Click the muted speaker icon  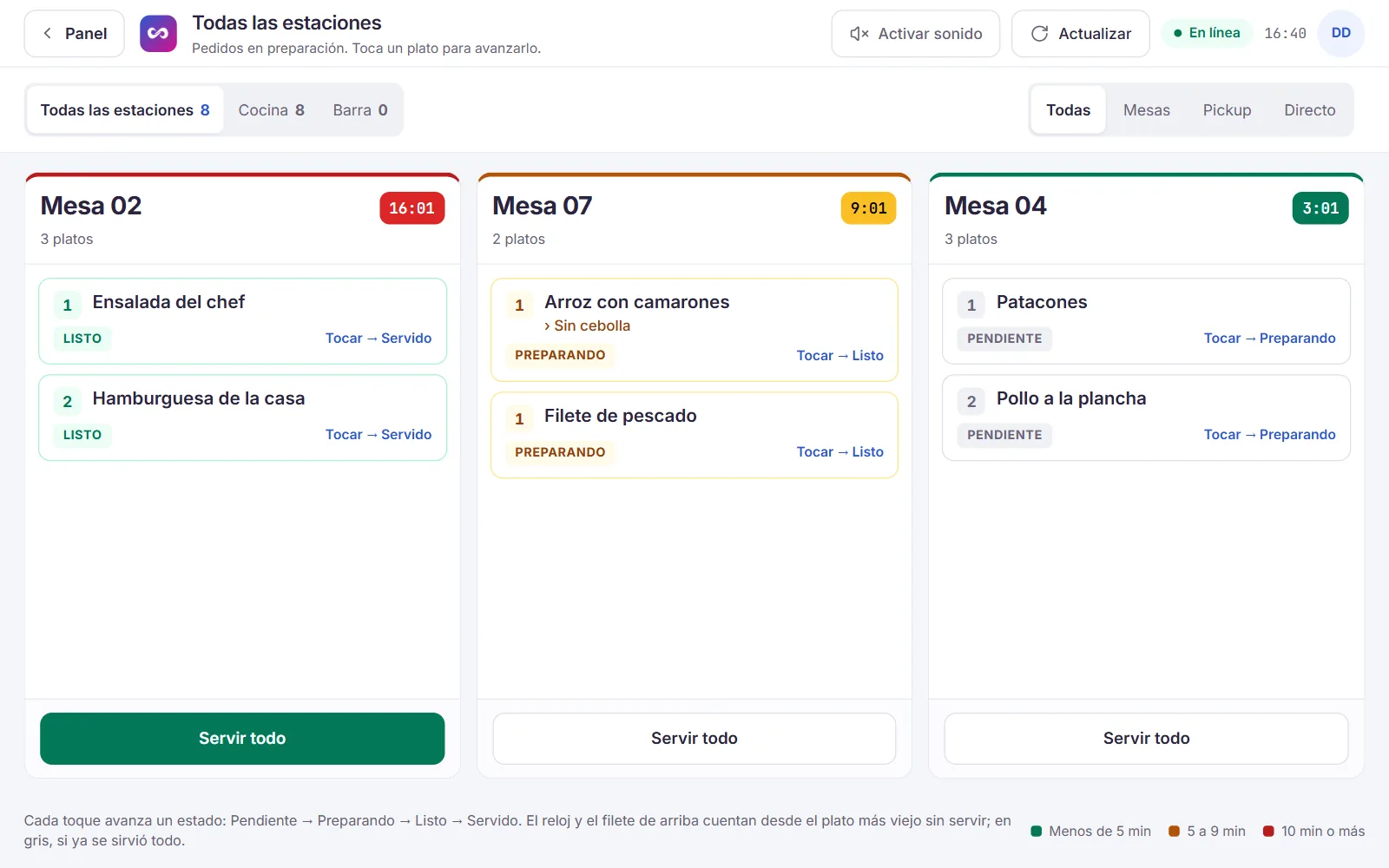(x=859, y=34)
